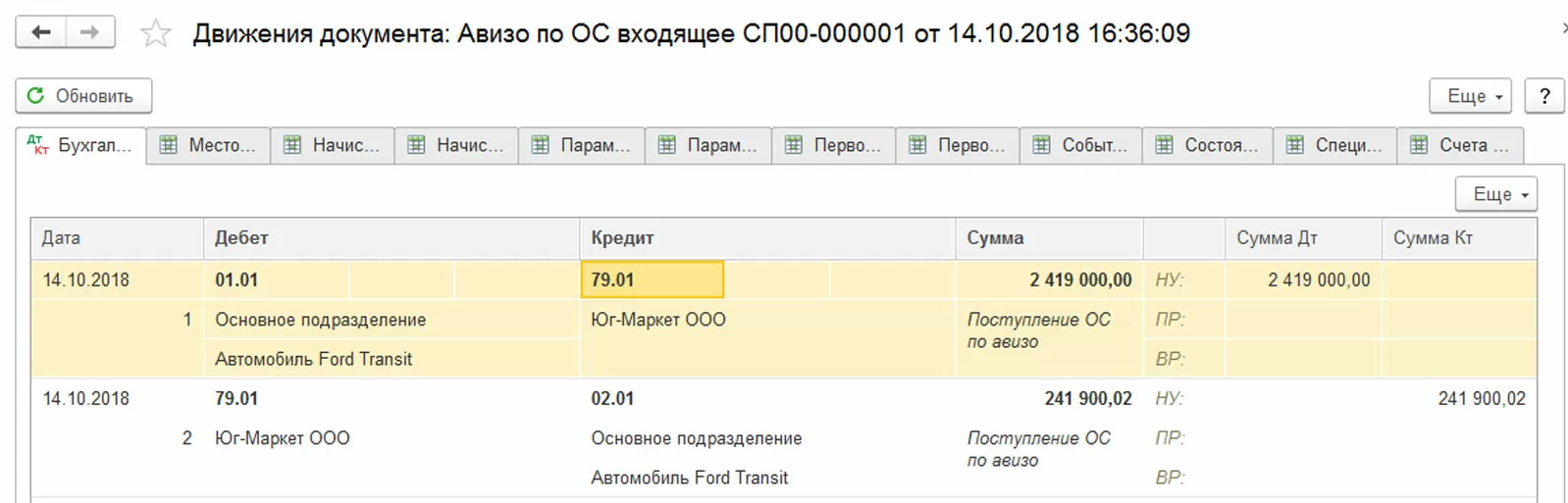Click the green refresh icon on Обновить

[x=35, y=95]
